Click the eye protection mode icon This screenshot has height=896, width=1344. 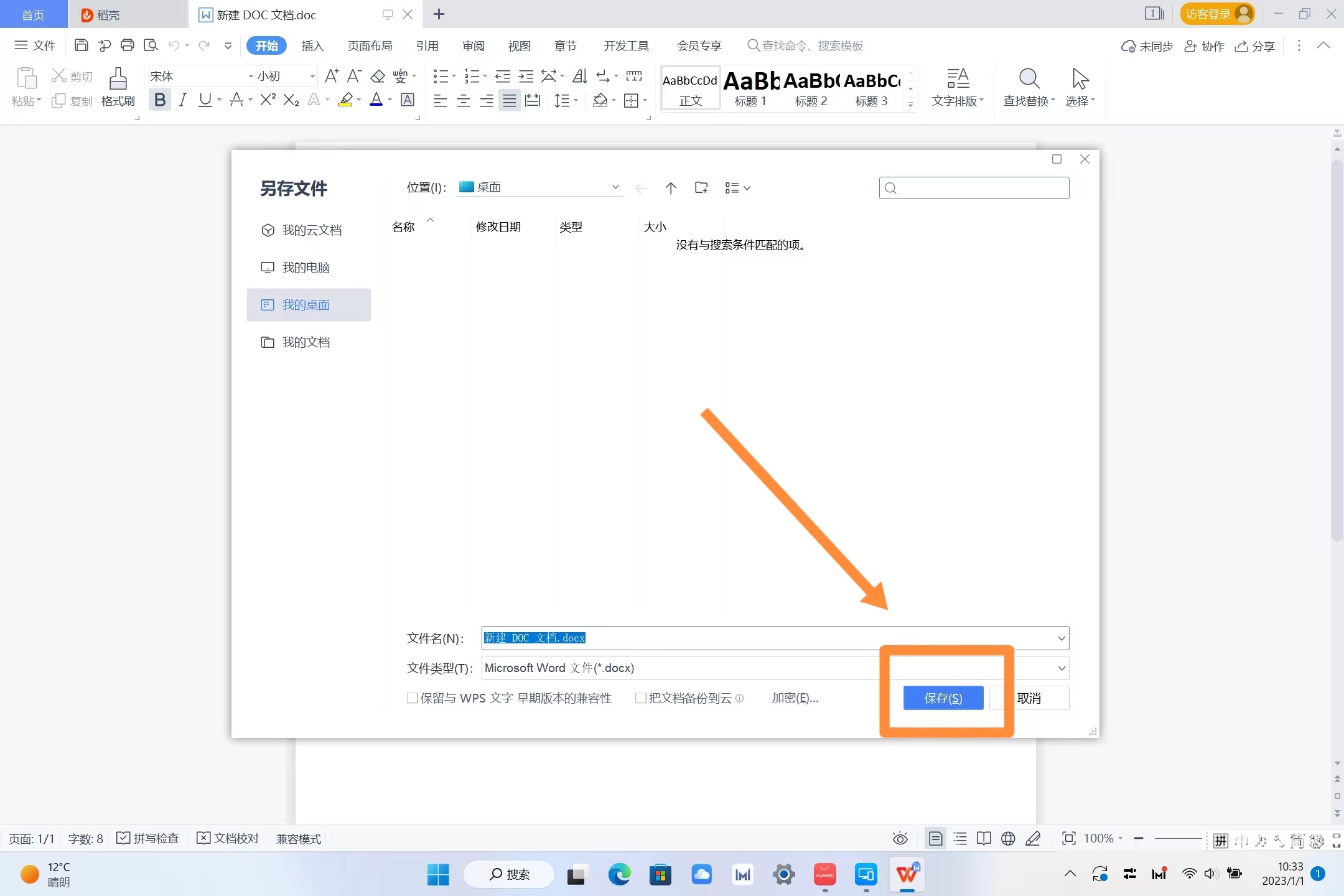click(x=900, y=839)
